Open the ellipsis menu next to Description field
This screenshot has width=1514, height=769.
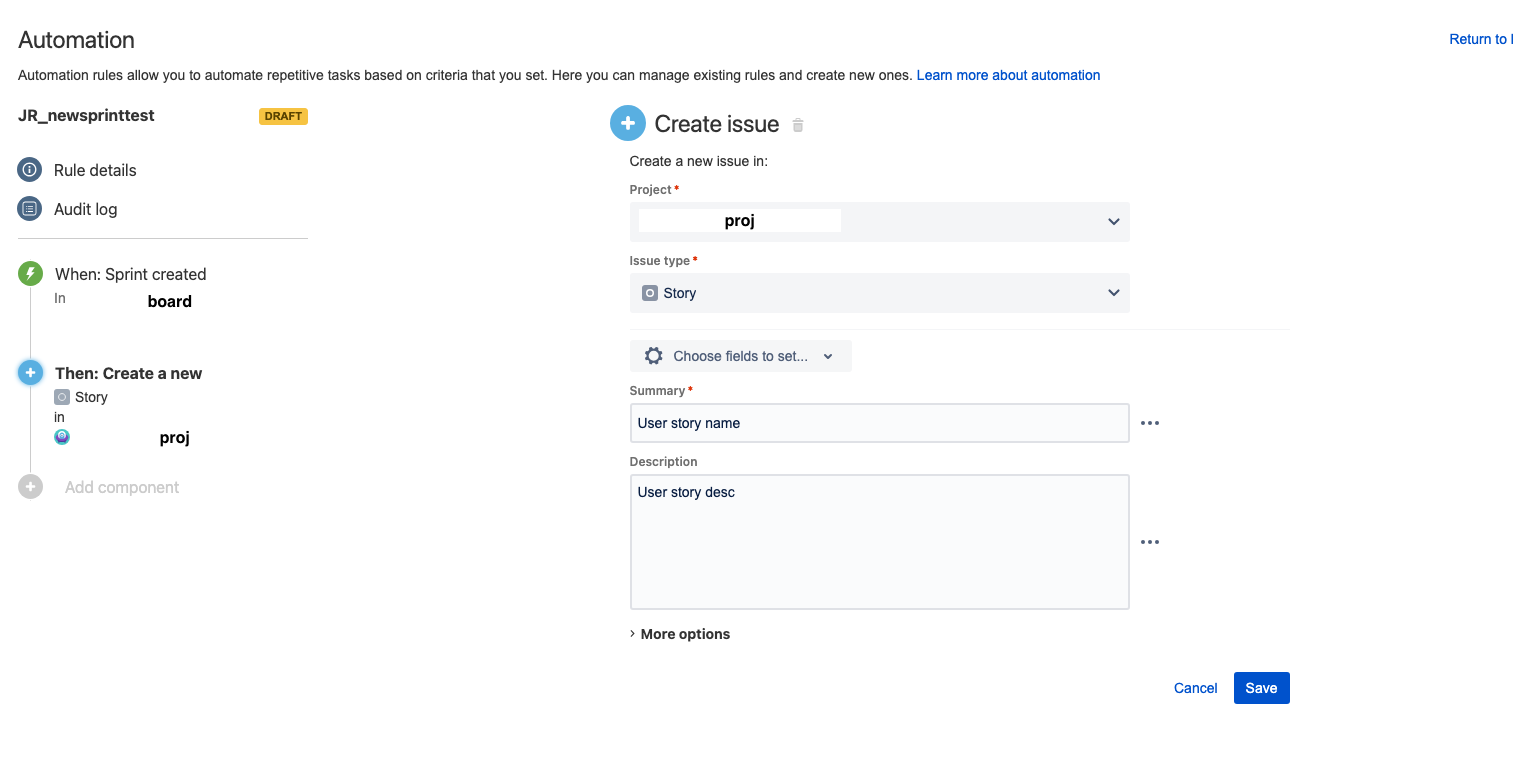click(1149, 542)
